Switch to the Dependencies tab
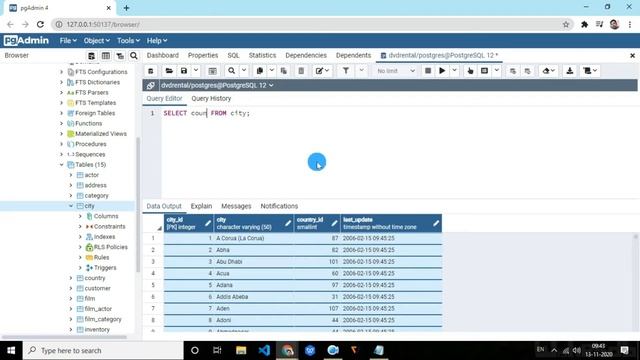Viewport: 640px width, 360px height. pos(306,56)
